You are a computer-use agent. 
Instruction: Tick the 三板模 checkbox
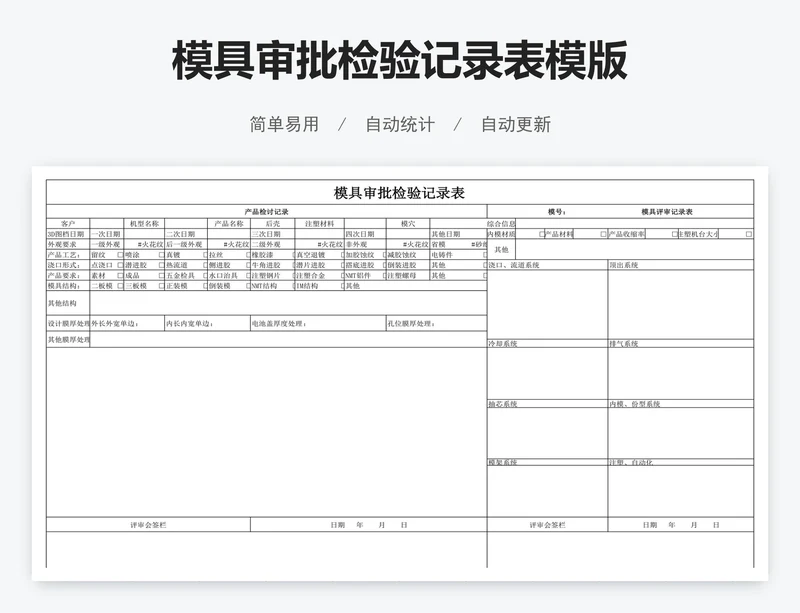[162, 286]
